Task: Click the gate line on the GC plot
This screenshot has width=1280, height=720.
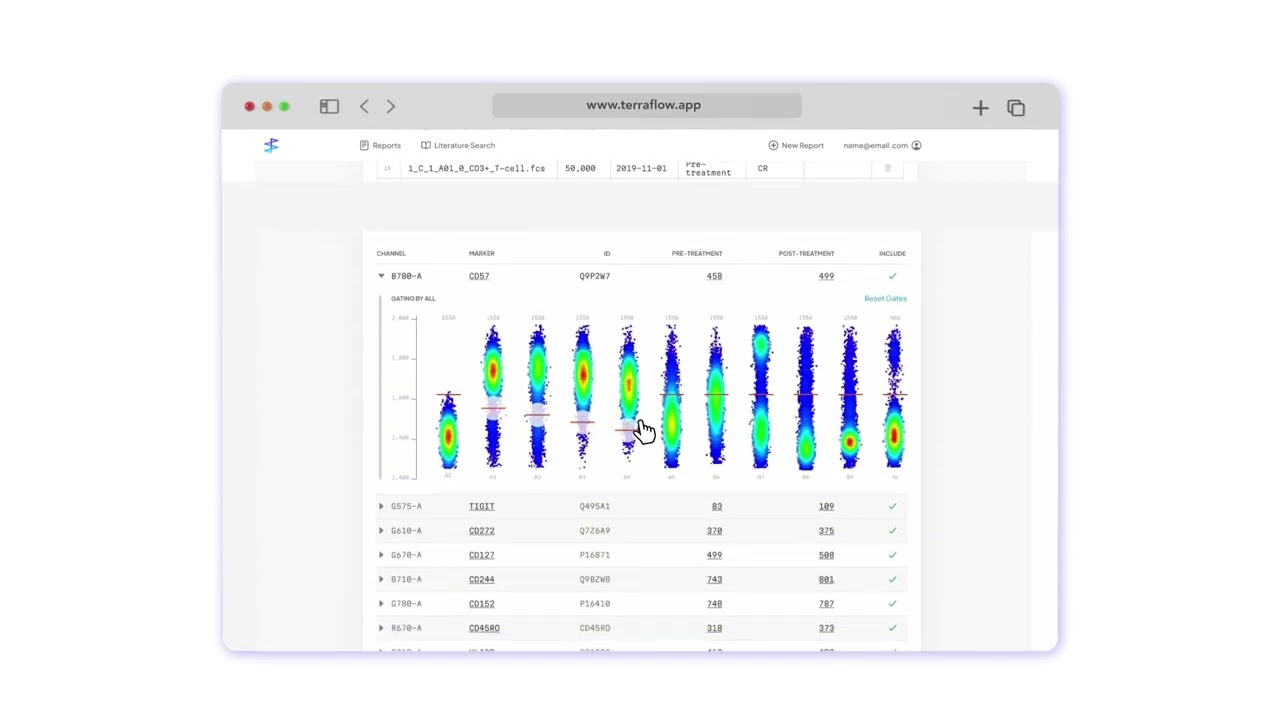Action: [x=448, y=396]
